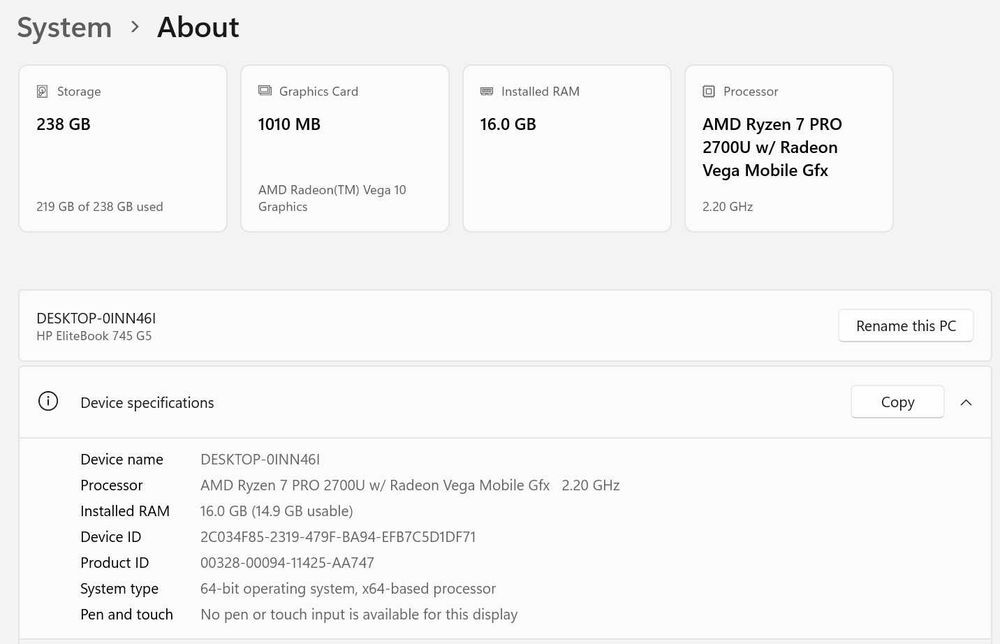Click the DESKTOP-0INN46I PC name header
The width and height of the screenshot is (1000, 644).
96,318
